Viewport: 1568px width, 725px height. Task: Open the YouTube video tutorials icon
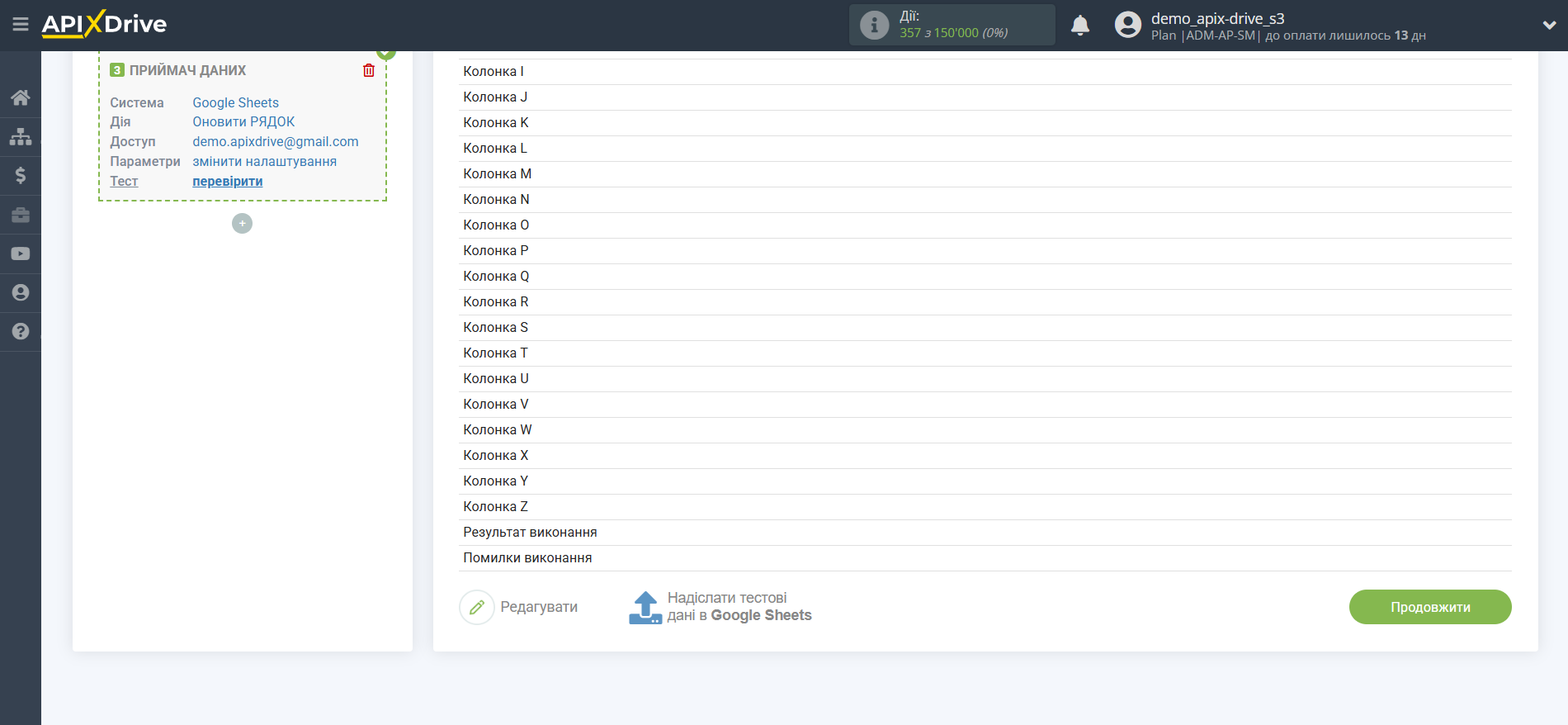tap(21, 254)
